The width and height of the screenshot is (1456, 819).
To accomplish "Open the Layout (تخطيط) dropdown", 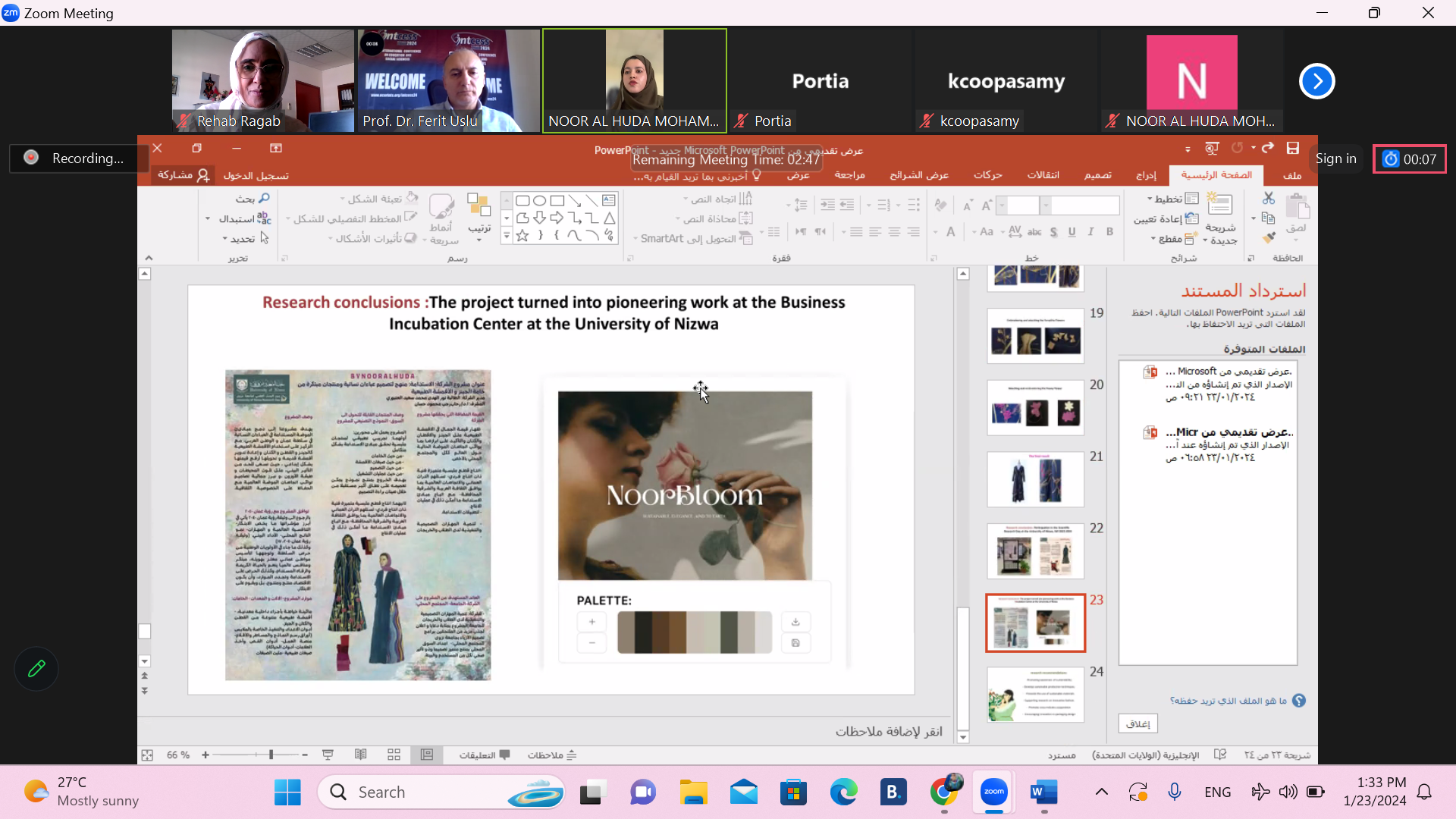I will 1172,199.
